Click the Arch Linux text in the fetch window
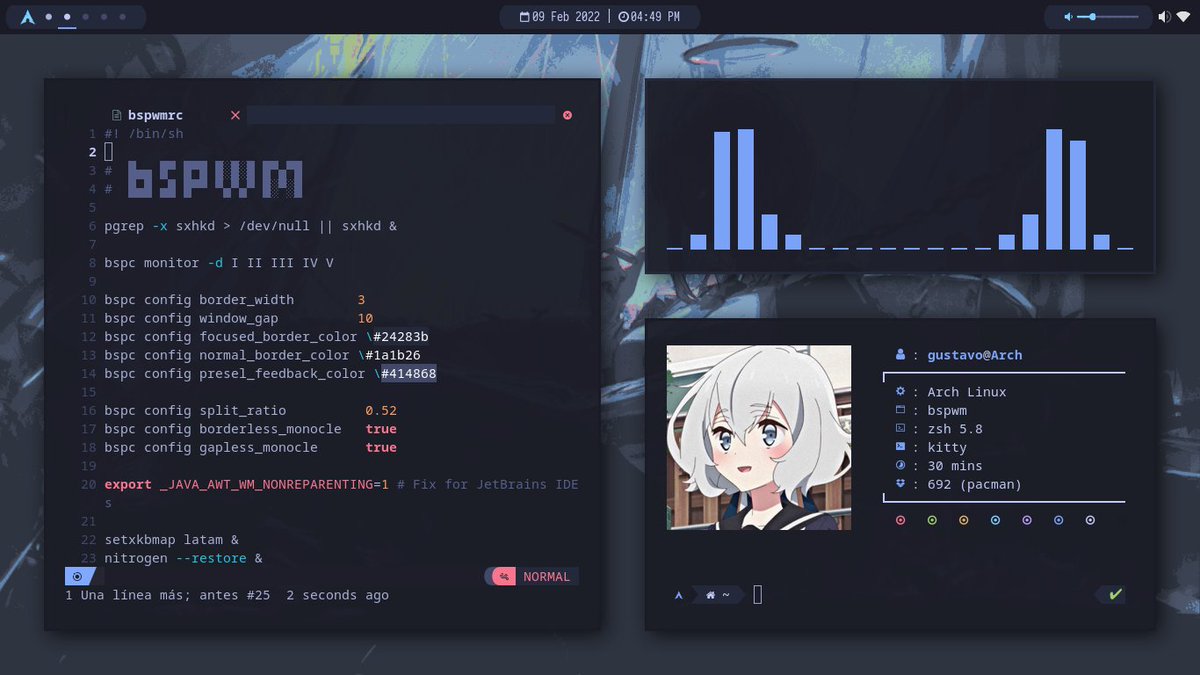 click(967, 392)
